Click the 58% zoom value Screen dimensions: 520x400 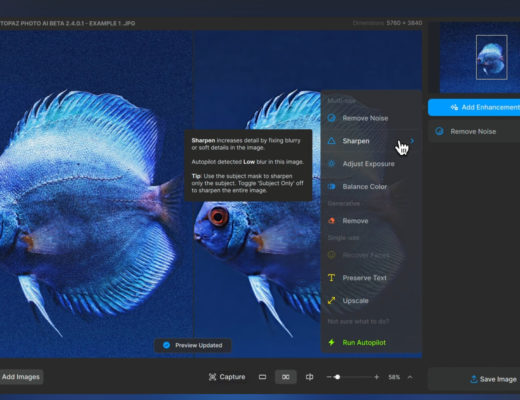394,377
